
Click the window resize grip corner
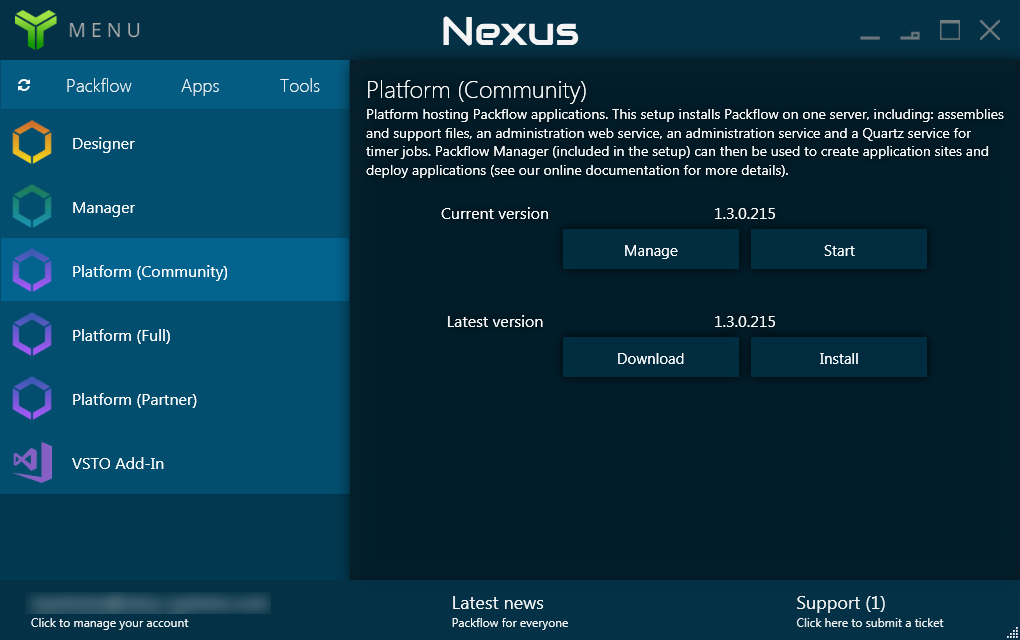click(1013, 633)
